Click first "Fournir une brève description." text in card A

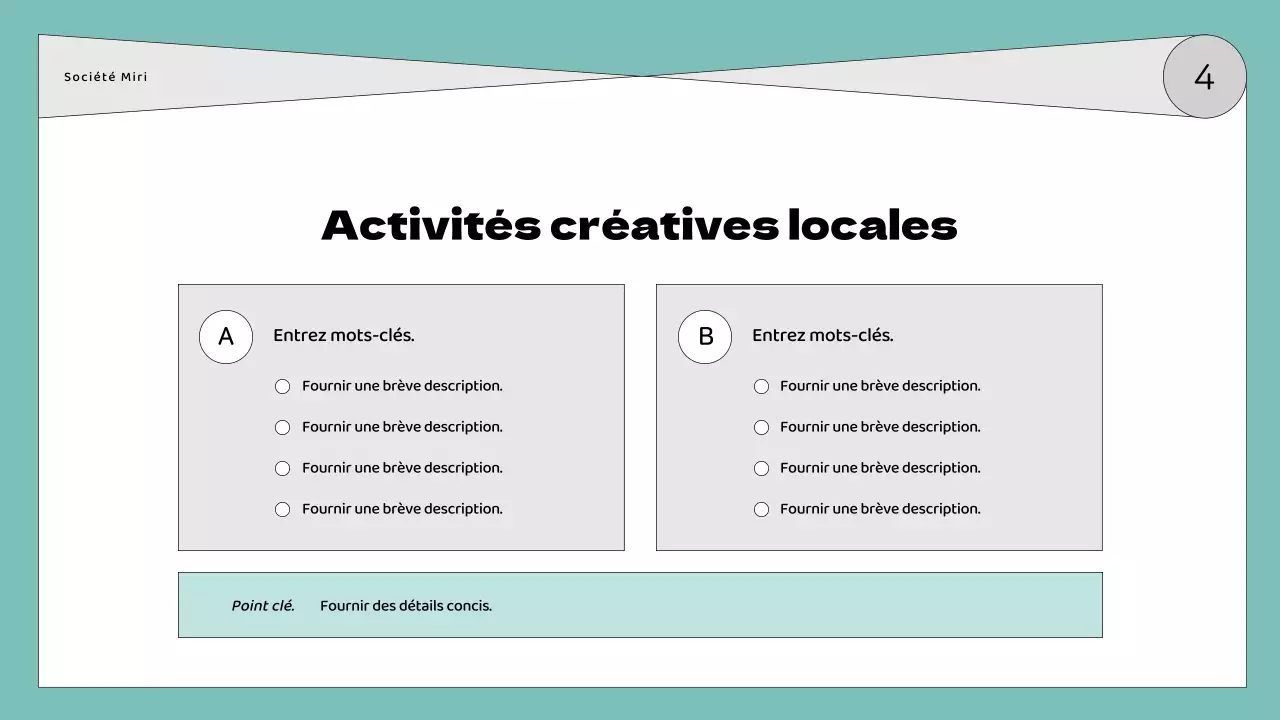click(x=402, y=386)
